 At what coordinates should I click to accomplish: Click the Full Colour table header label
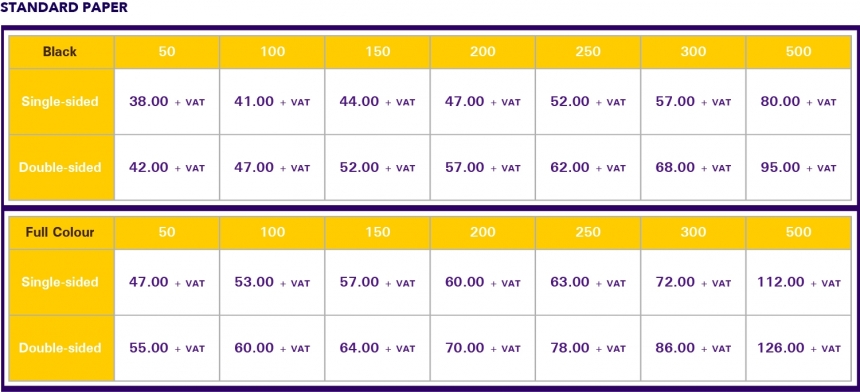pos(60,232)
